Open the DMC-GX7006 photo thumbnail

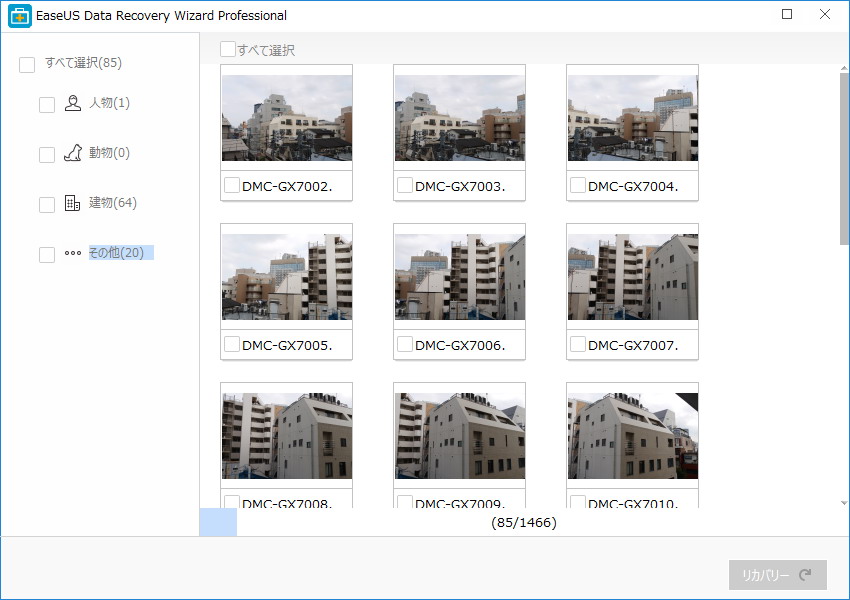click(x=460, y=277)
